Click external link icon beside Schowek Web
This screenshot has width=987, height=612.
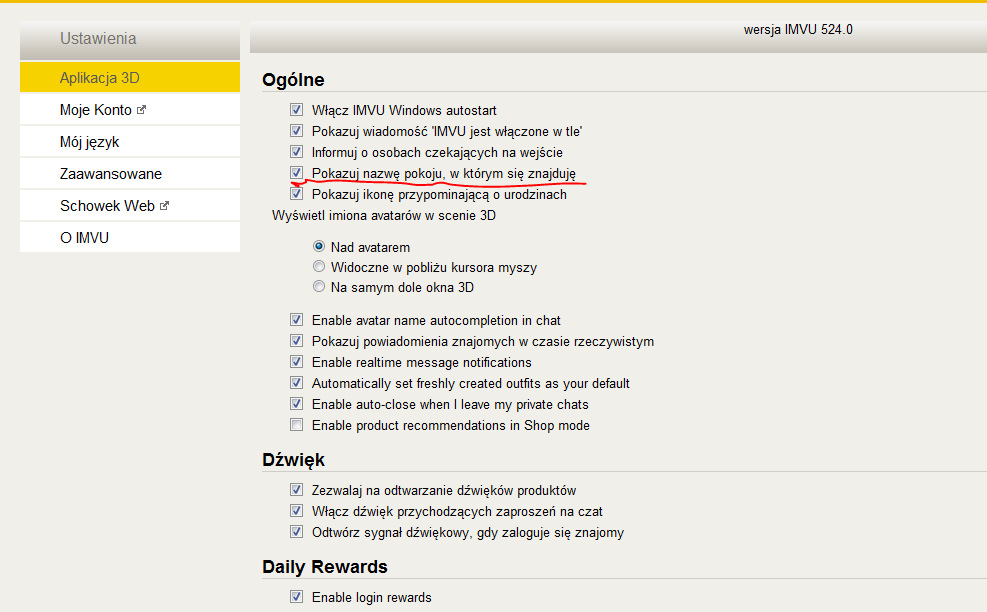pos(164,206)
